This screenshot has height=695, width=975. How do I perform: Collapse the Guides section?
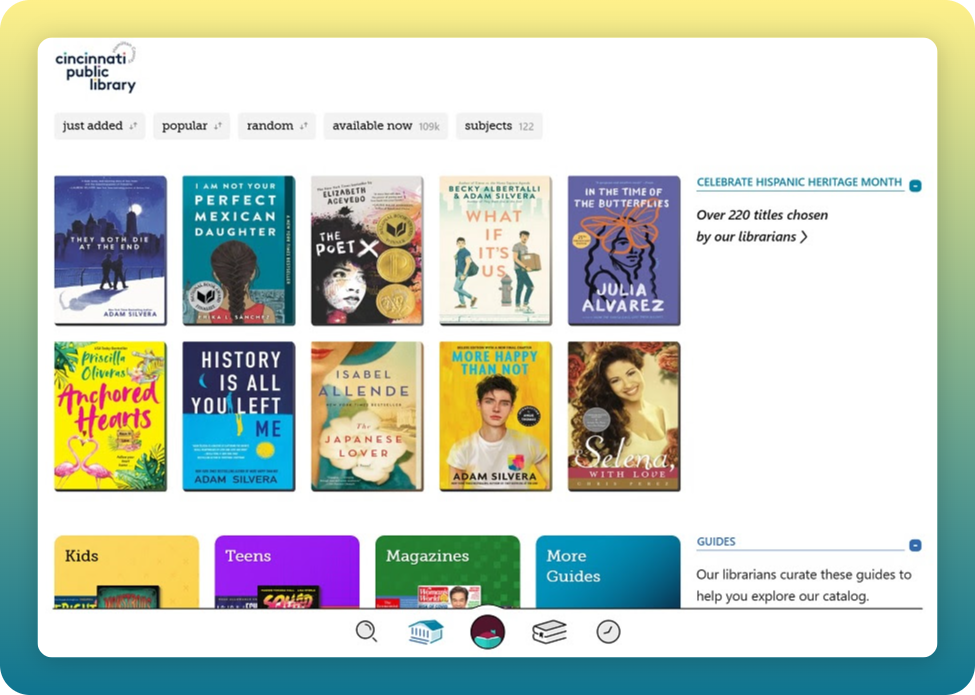coord(916,545)
